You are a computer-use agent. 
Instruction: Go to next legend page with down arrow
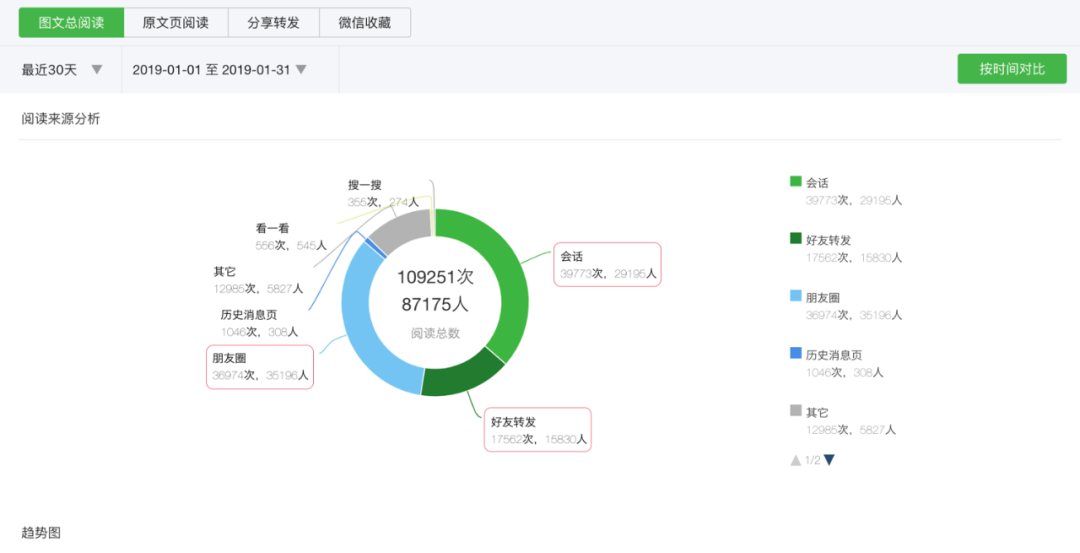(x=829, y=460)
